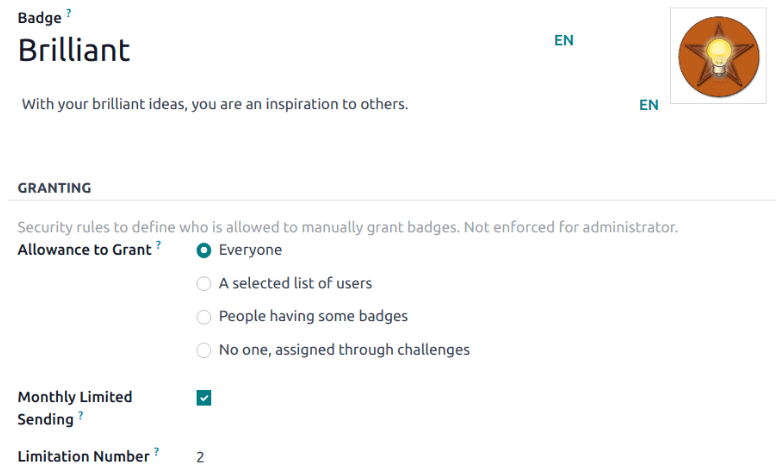Click help icon beside Monthly Limited Sending
Viewport: 782px width, 476px height.
(x=81, y=415)
